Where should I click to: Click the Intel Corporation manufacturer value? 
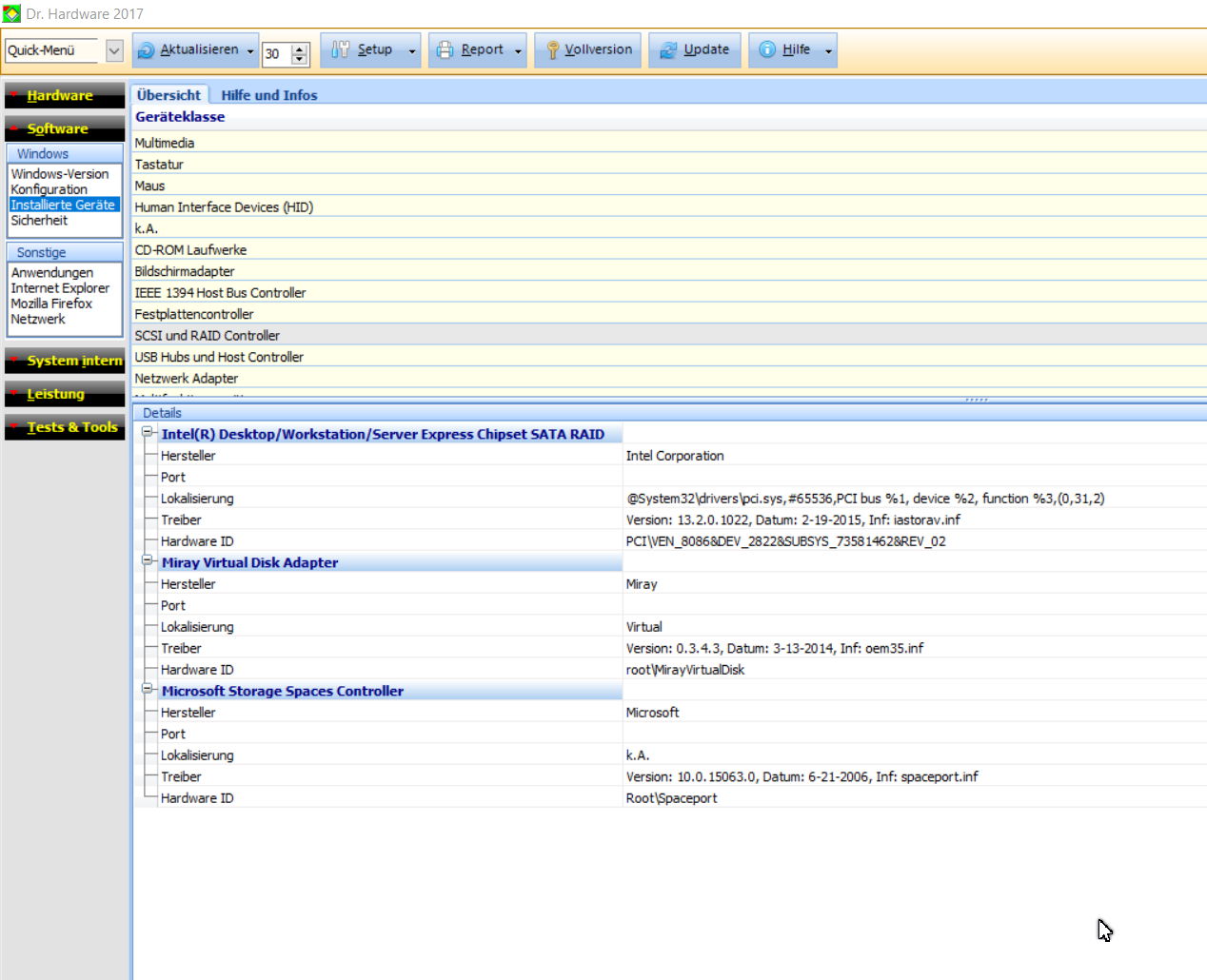click(675, 456)
